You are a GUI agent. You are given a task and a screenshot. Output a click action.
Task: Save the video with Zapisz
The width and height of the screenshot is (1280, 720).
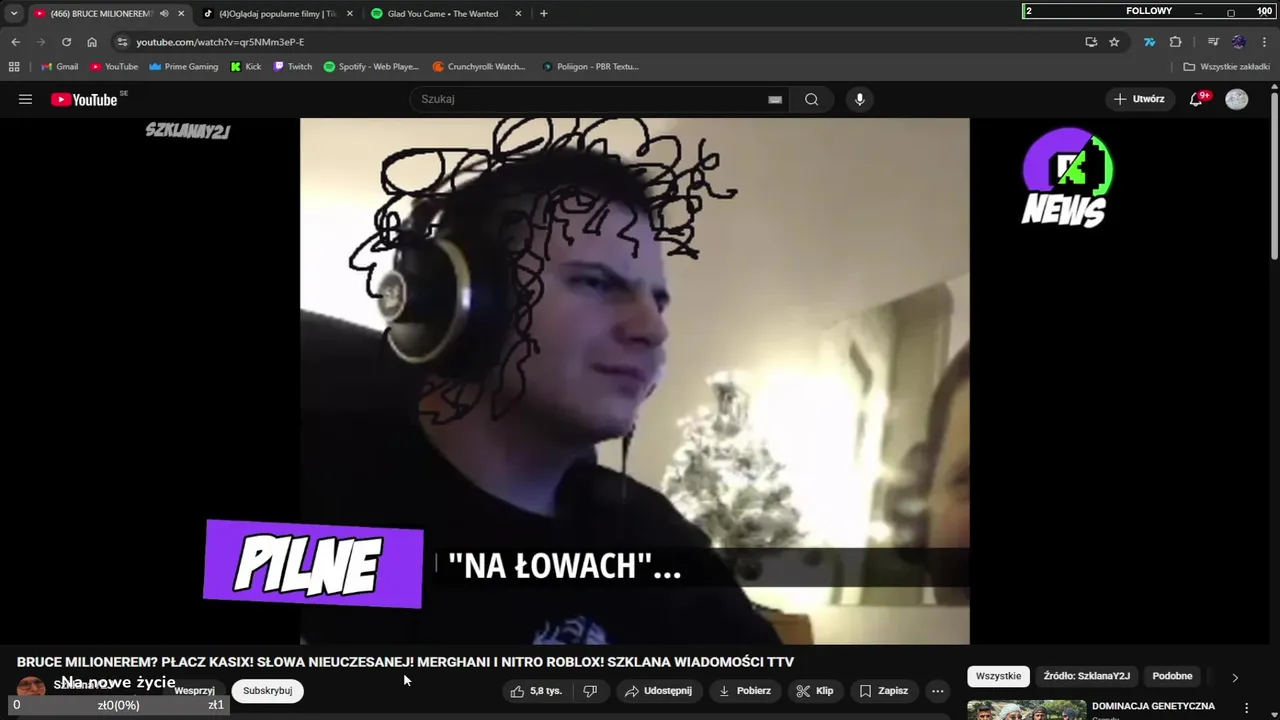coord(884,691)
